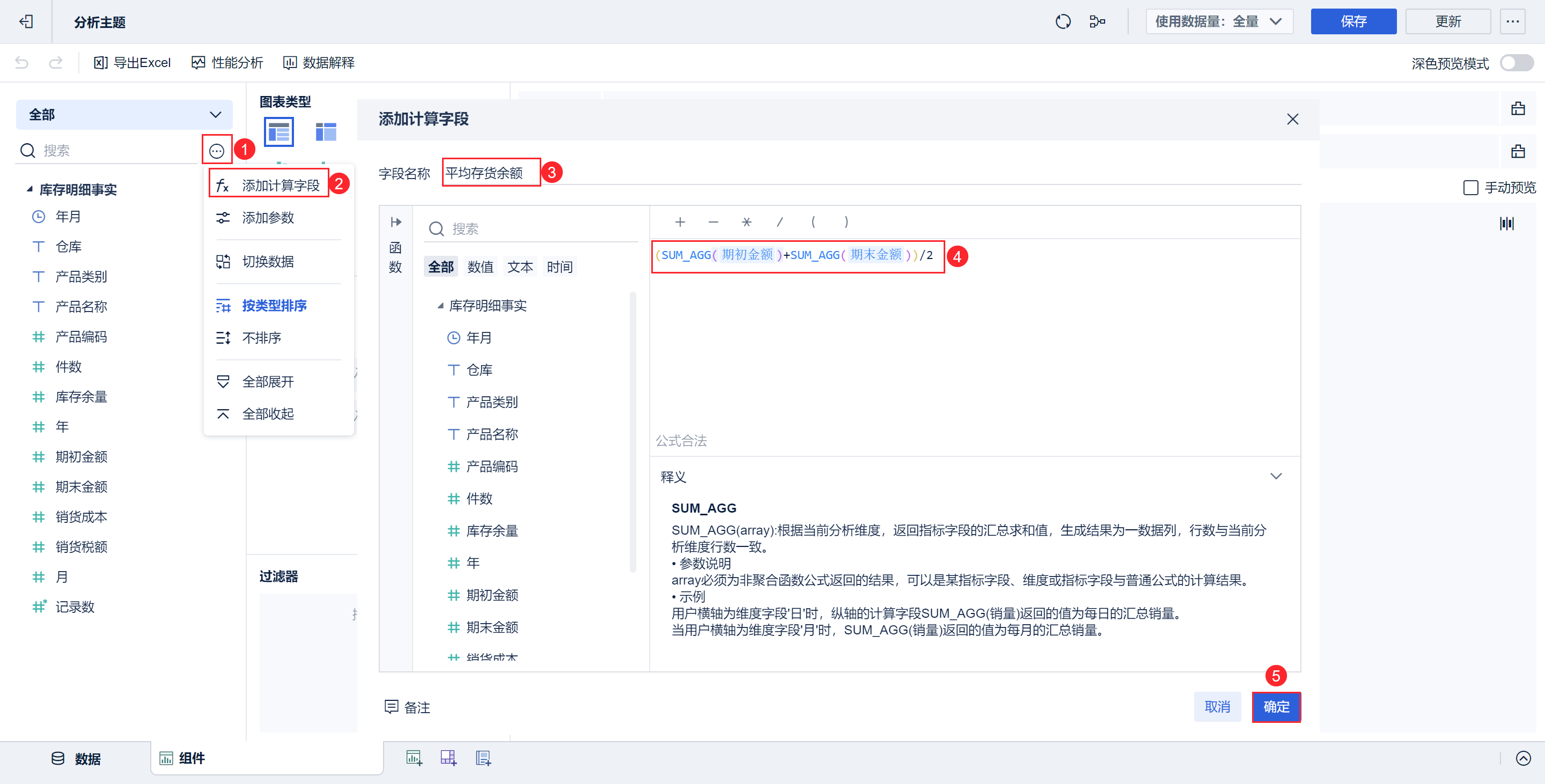Click the undo arrow icon
This screenshot has width=1545, height=784.
(x=21, y=62)
